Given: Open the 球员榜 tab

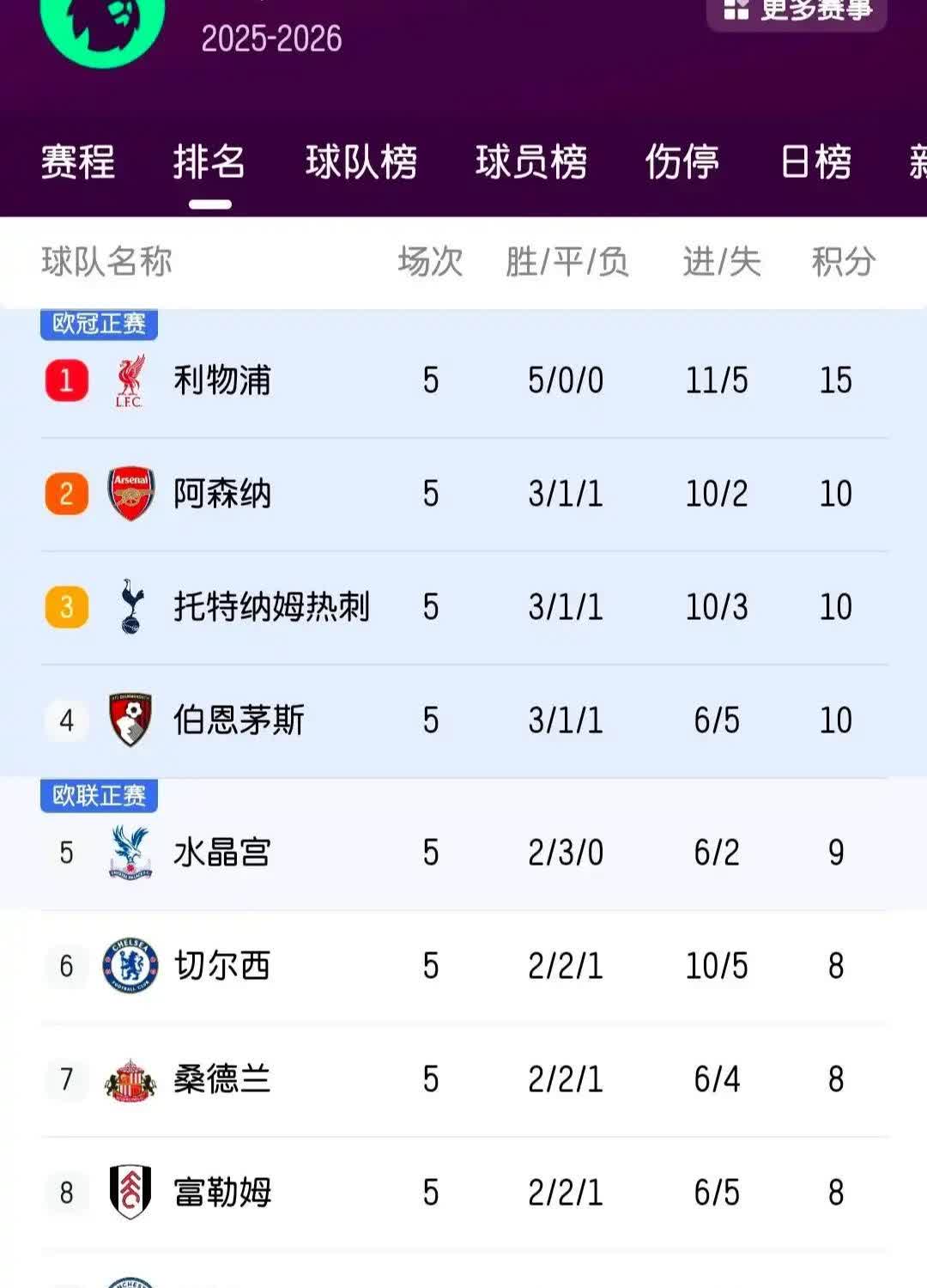Looking at the screenshot, I should tap(531, 162).
